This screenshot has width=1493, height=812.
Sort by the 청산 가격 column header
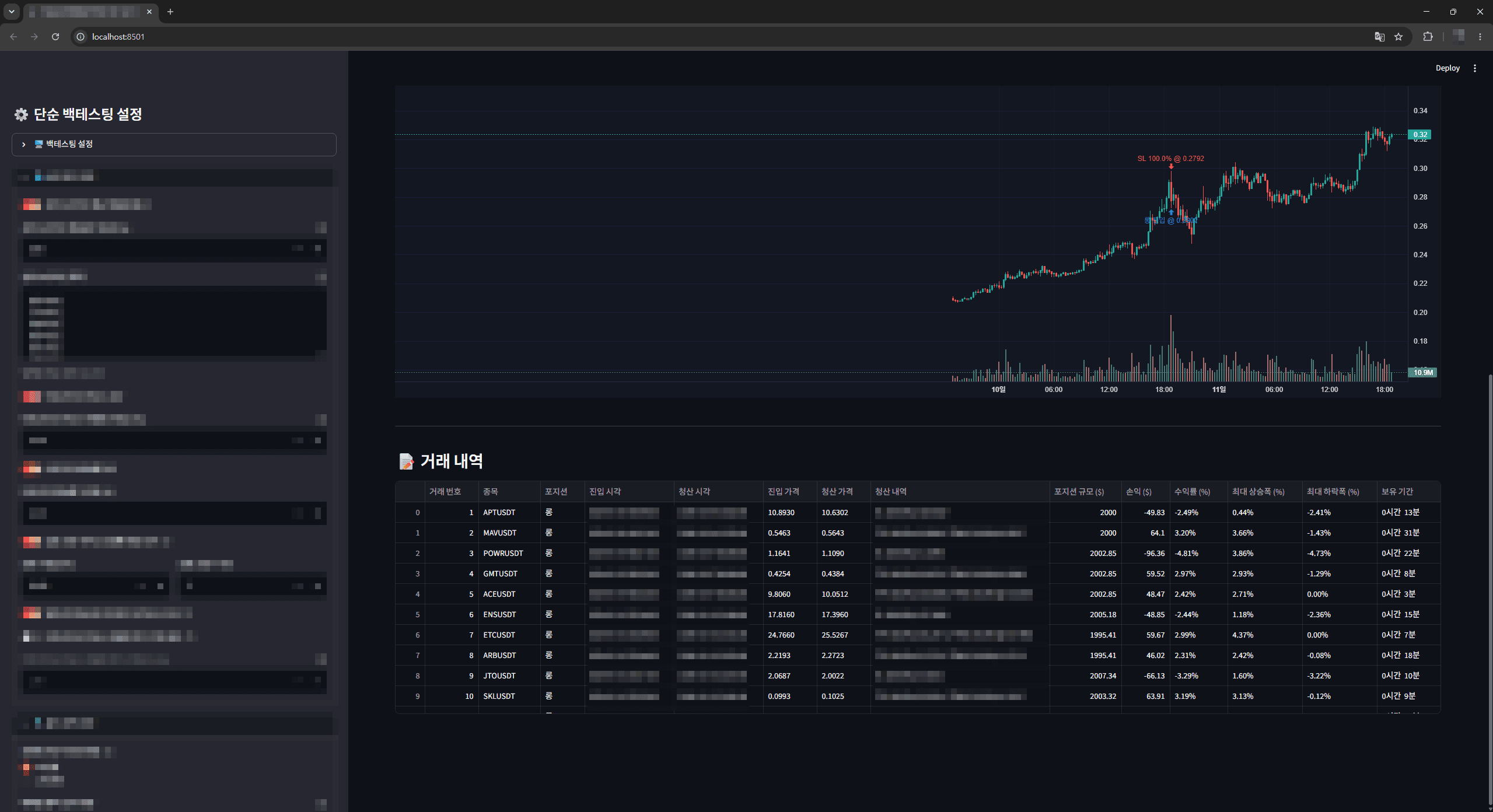(x=844, y=492)
